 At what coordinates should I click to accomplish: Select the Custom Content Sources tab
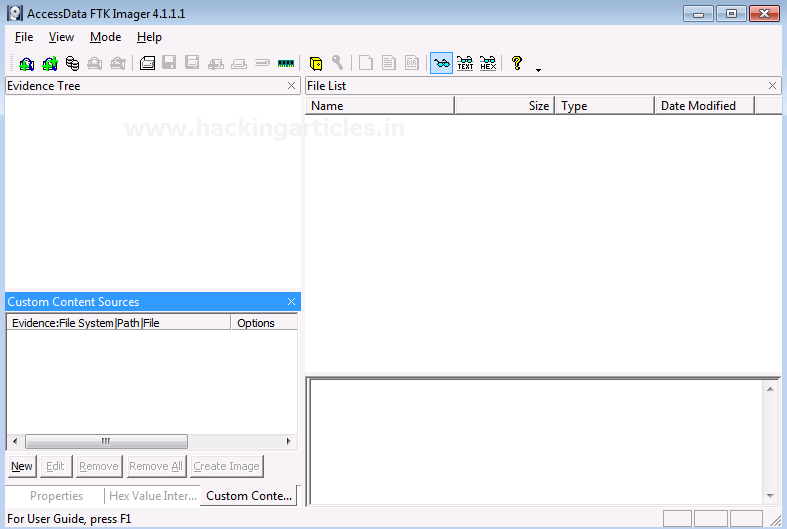point(249,496)
